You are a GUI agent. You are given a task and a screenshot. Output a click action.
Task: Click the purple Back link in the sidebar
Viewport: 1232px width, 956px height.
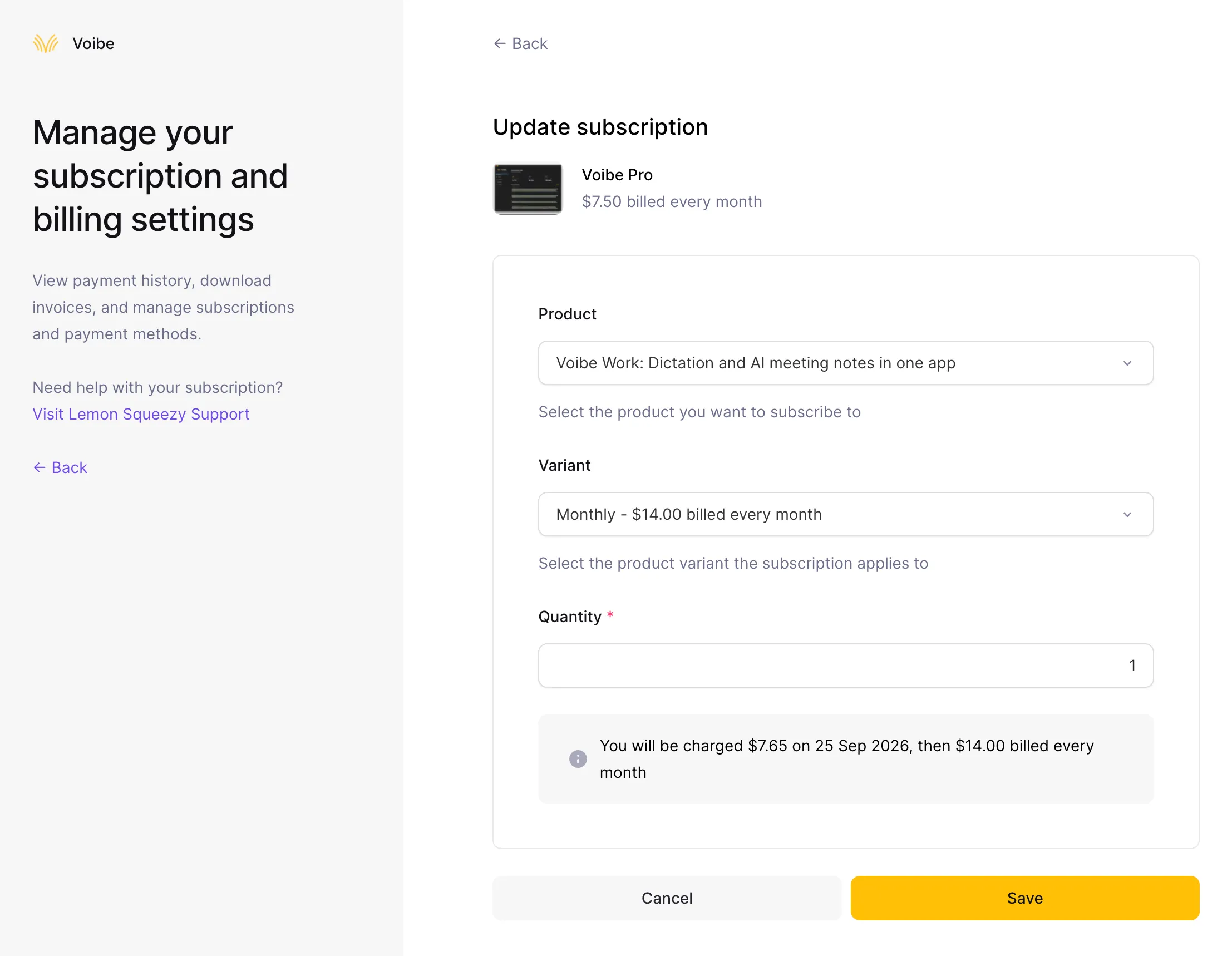coord(60,467)
